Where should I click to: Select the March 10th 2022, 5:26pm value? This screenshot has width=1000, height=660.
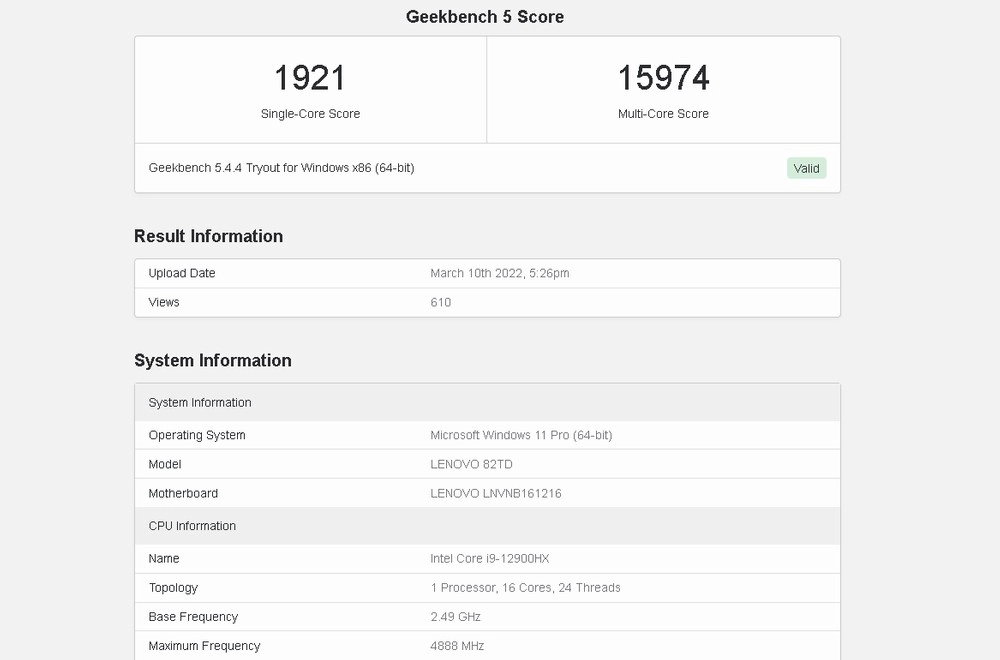coord(499,273)
